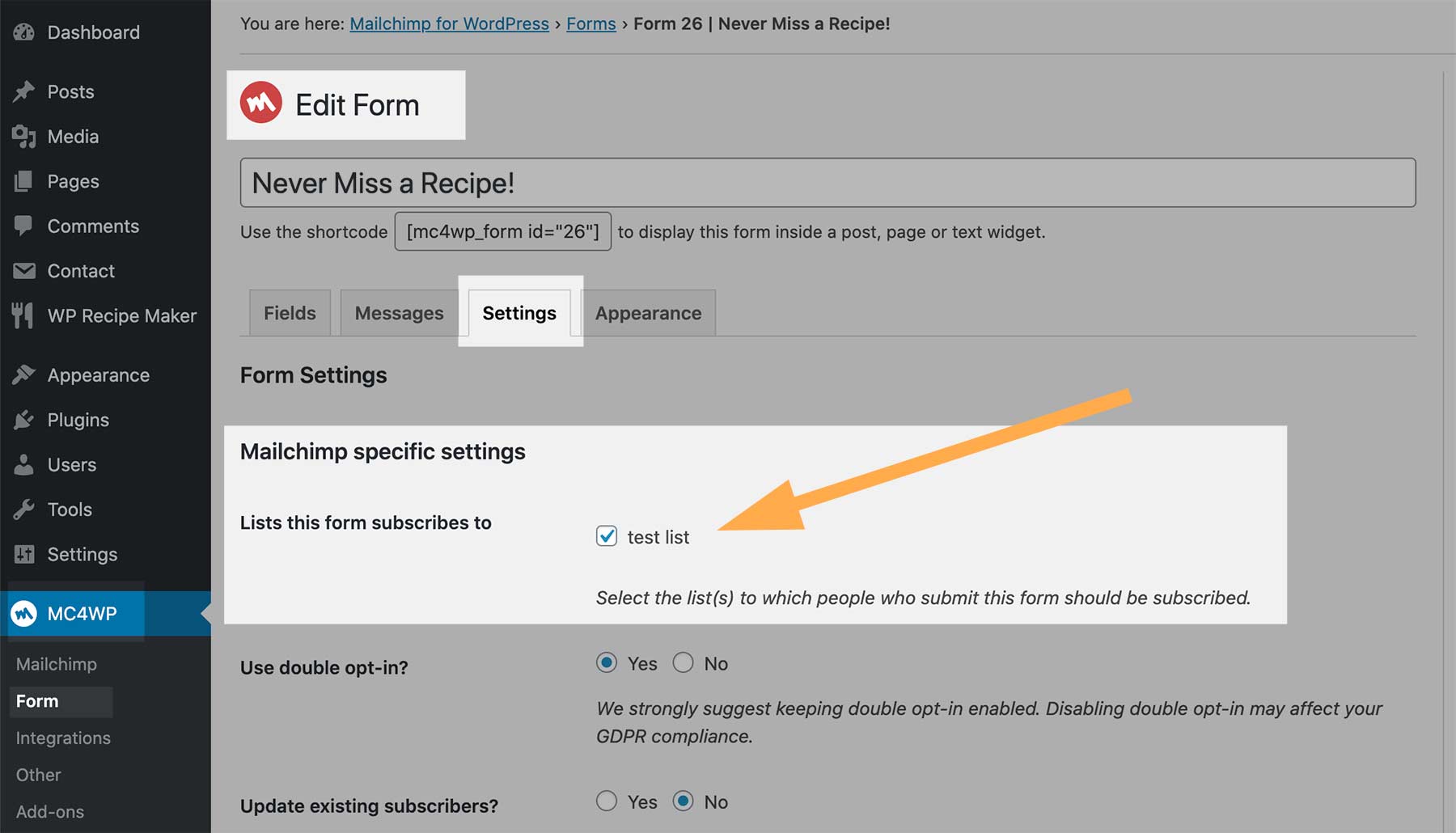
Task: Select Yes for update existing subscribers
Action: point(607,801)
